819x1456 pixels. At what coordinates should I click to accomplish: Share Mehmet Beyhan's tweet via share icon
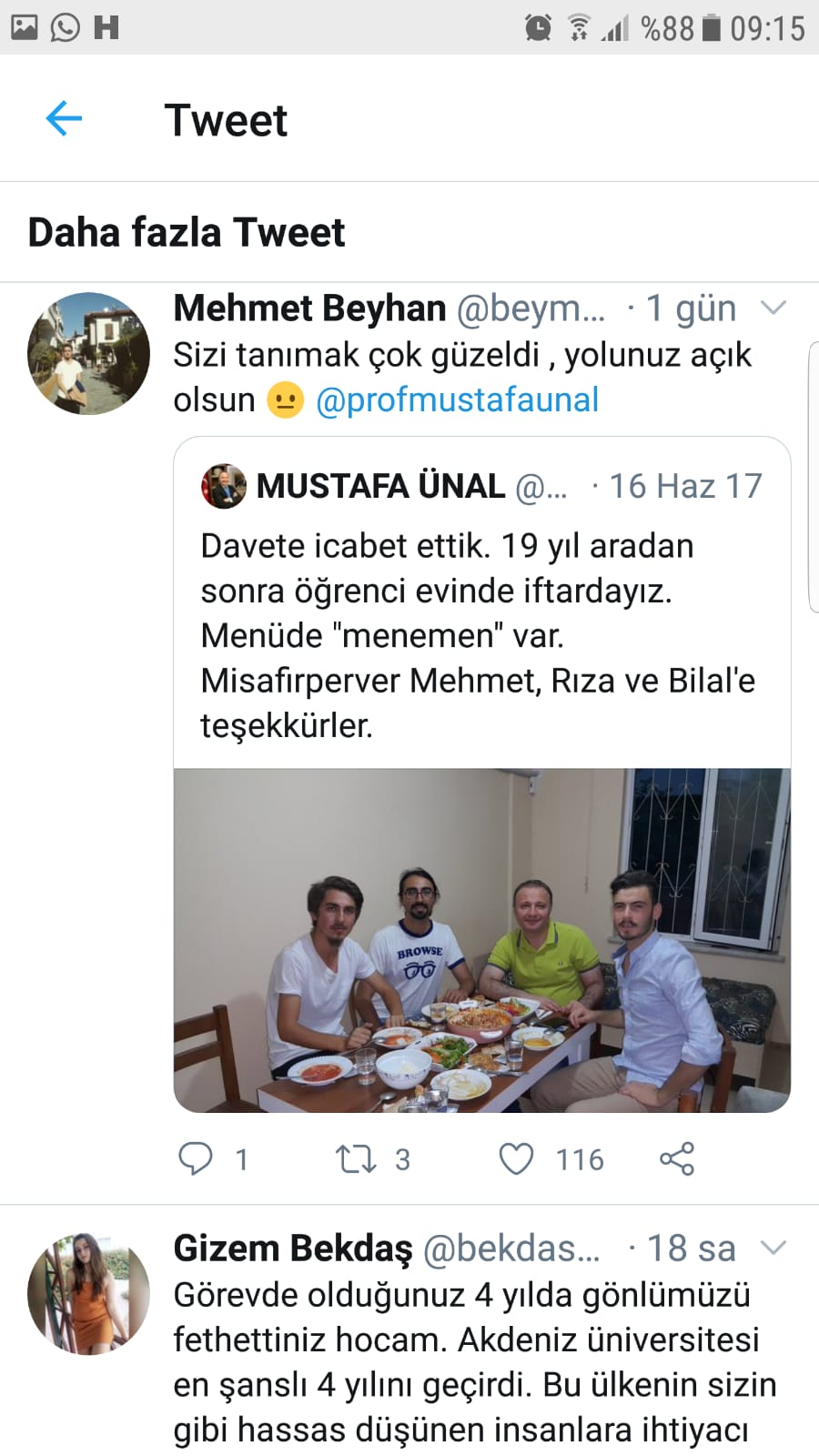[676, 1158]
